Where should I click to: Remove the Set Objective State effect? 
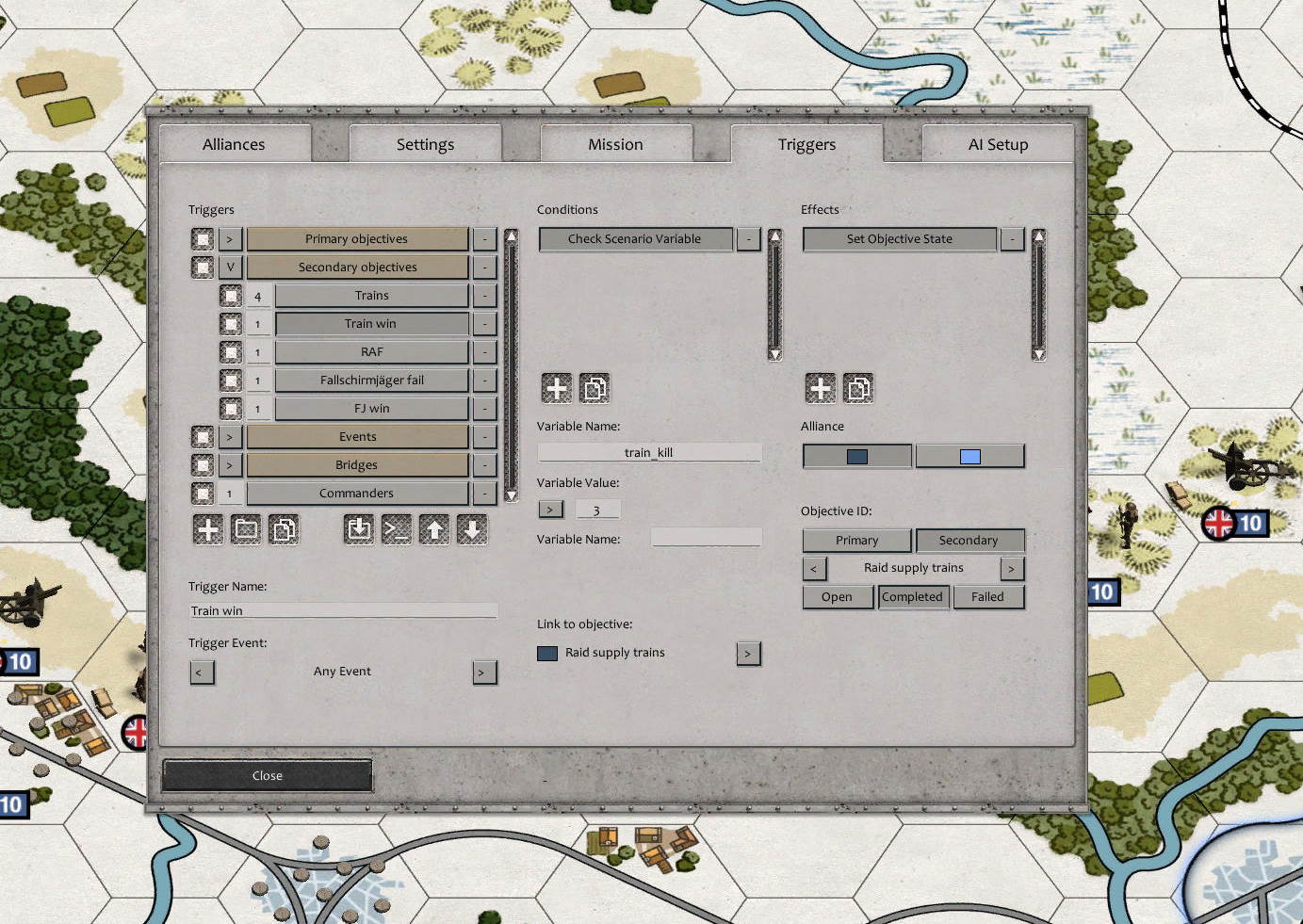click(x=1012, y=239)
